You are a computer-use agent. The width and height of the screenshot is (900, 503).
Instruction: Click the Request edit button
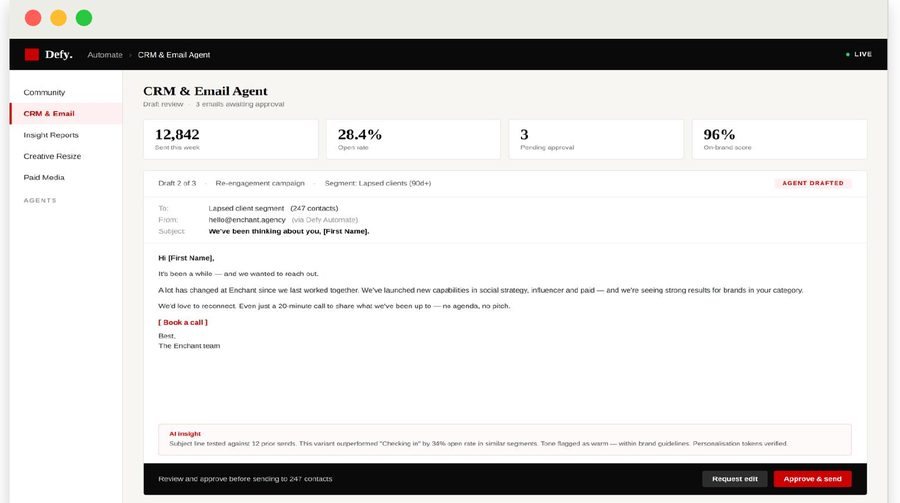[735, 479]
